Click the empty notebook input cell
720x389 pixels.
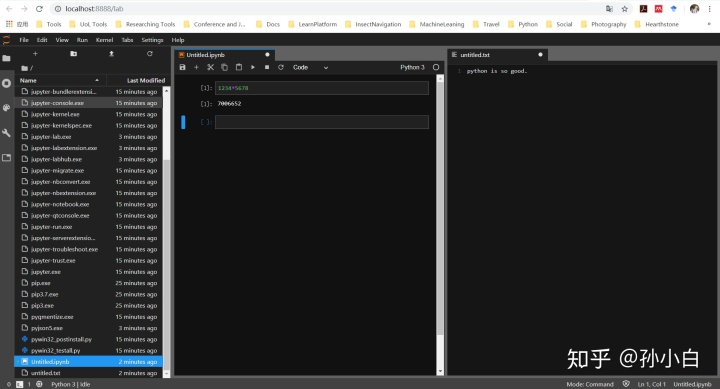pyautogui.click(x=322, y=122)
